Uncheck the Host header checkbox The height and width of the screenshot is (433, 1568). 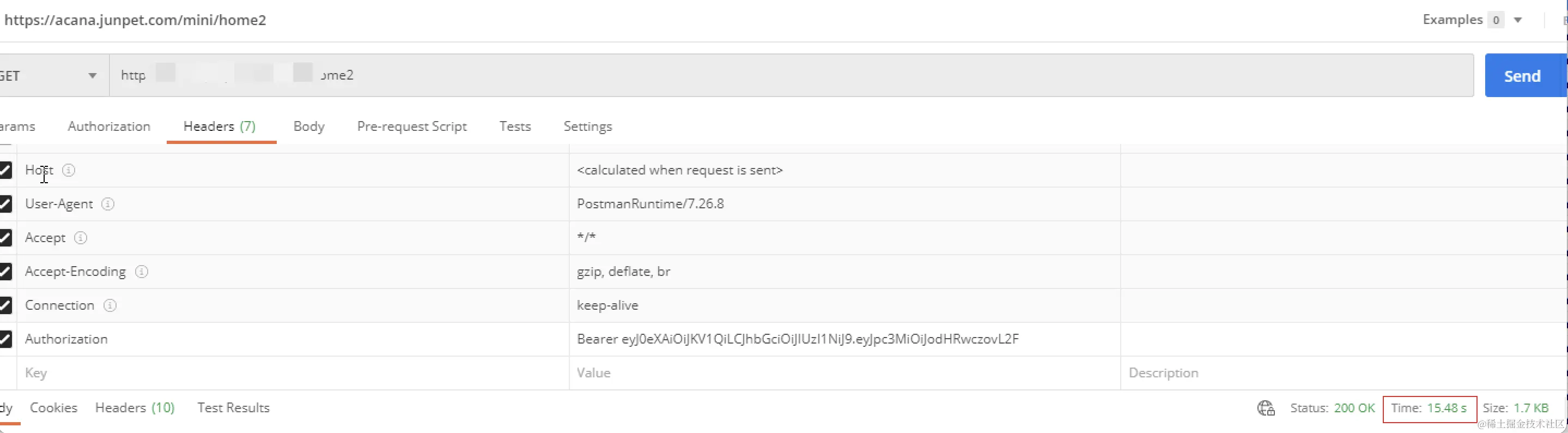tap(5, 170)
